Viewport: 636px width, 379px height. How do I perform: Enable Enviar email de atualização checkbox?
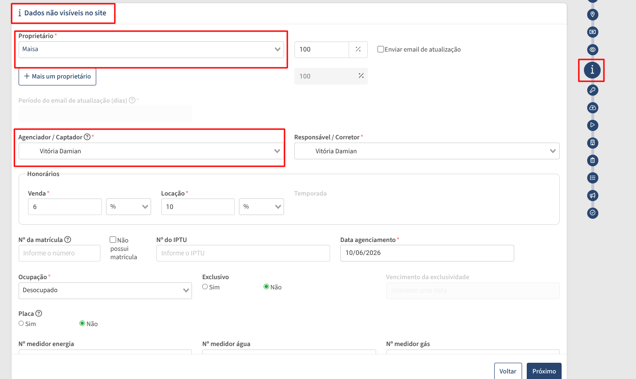click(x=380, y=50)
